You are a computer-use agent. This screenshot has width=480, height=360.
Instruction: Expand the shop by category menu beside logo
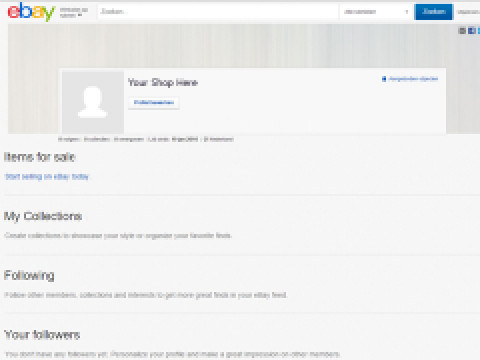point(73,12)
